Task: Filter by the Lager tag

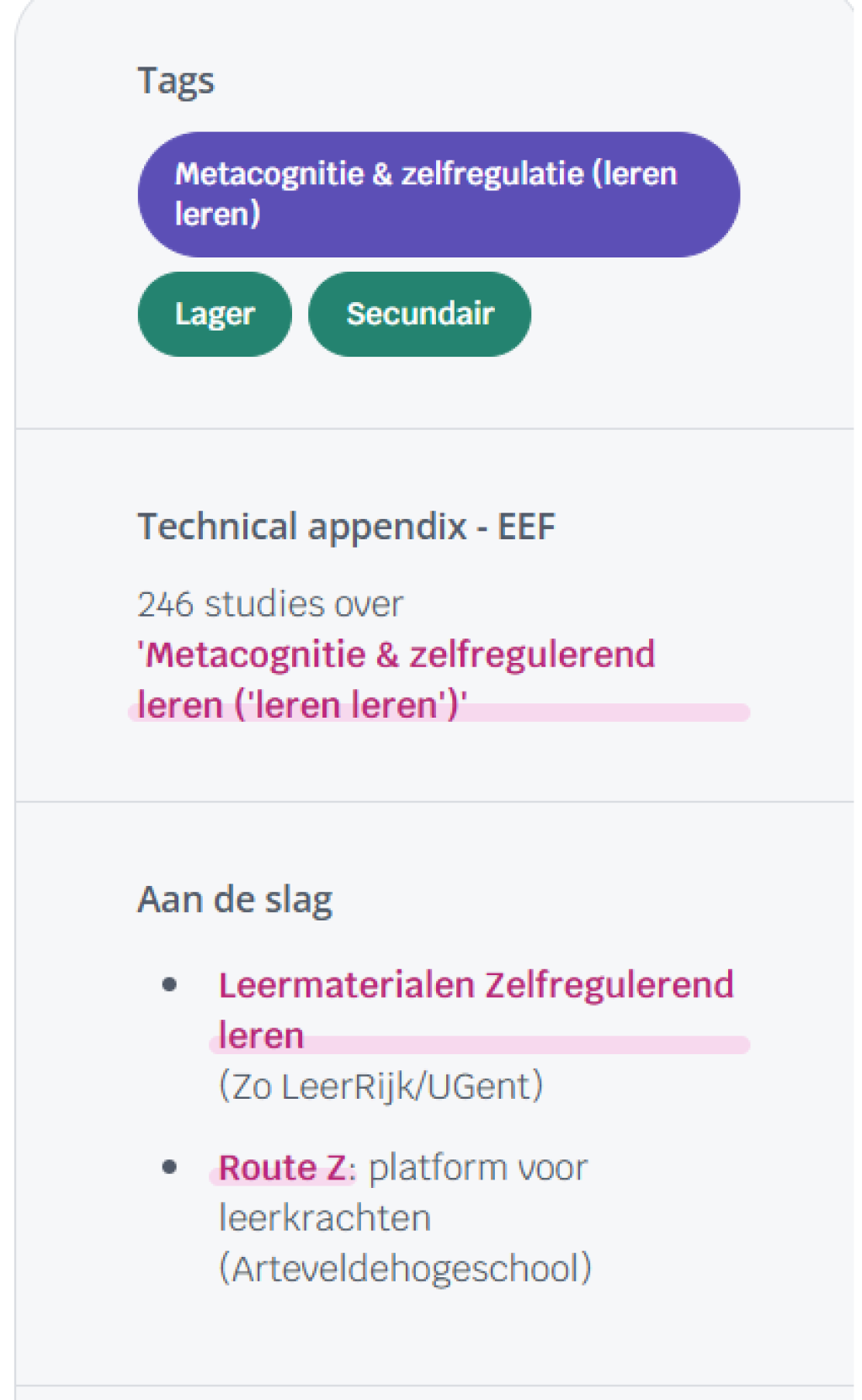Action: pyautogui.click(x=215, y=314)
